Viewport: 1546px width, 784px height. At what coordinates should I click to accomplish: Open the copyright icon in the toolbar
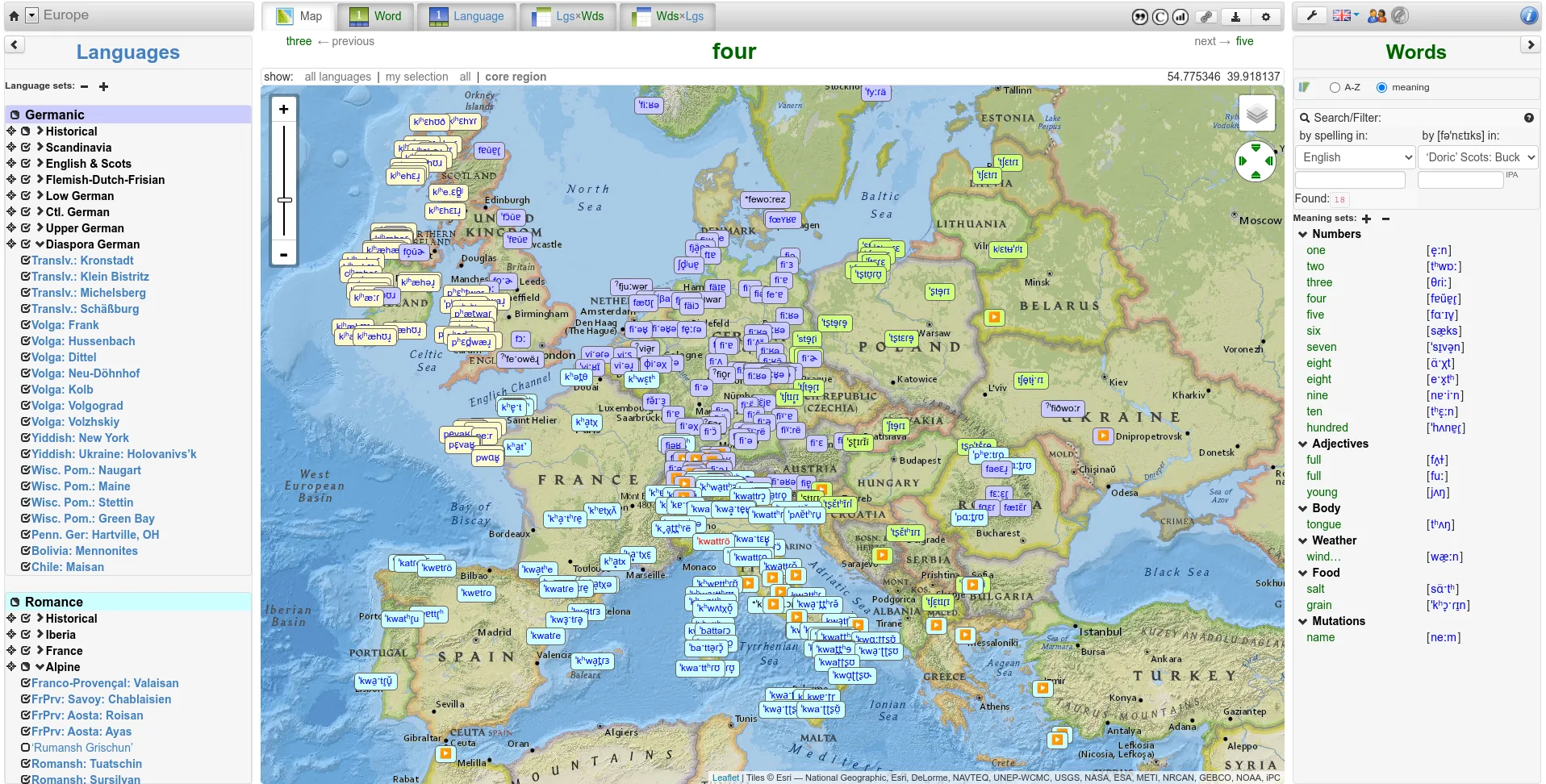(1159, 16)
